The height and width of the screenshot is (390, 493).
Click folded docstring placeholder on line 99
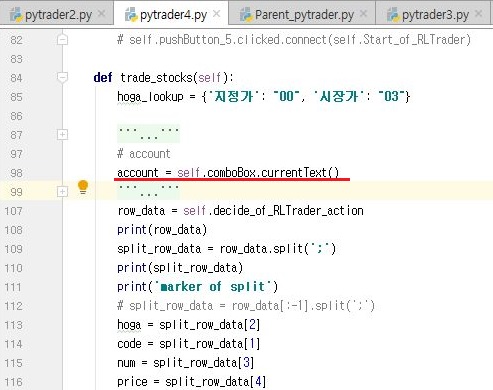pos(149,191)
